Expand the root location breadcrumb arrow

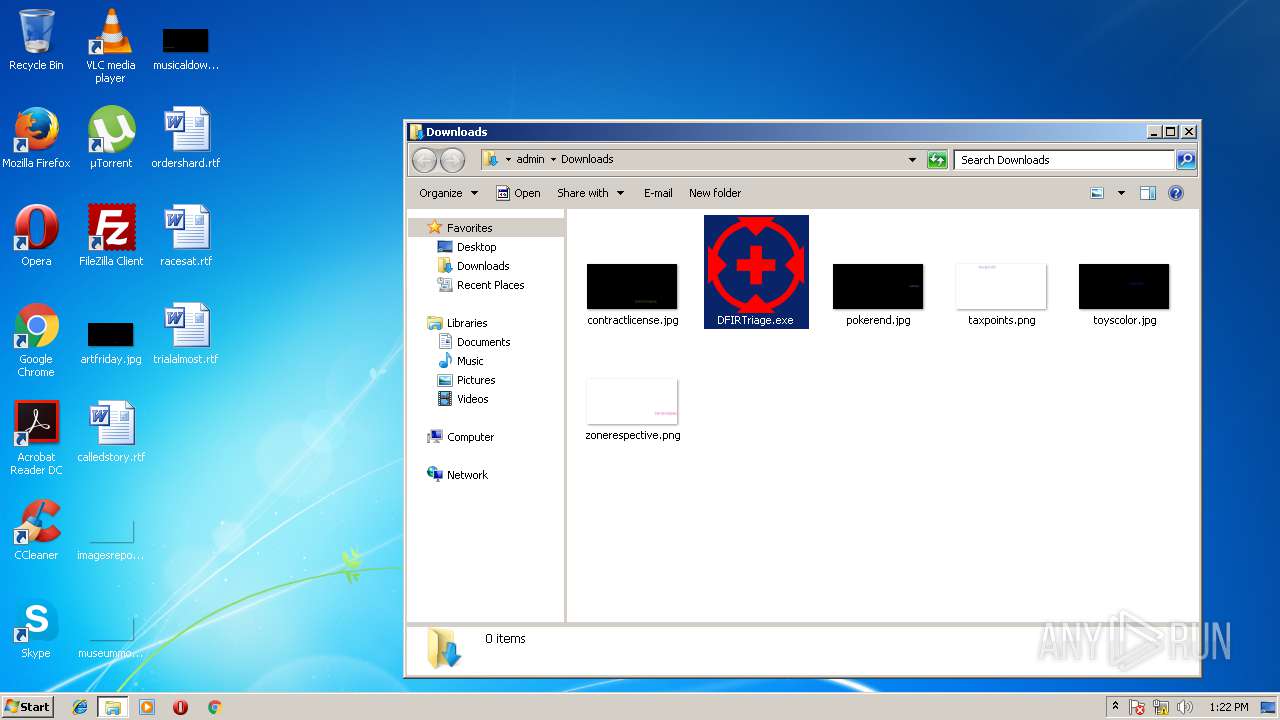coord(508,160)
